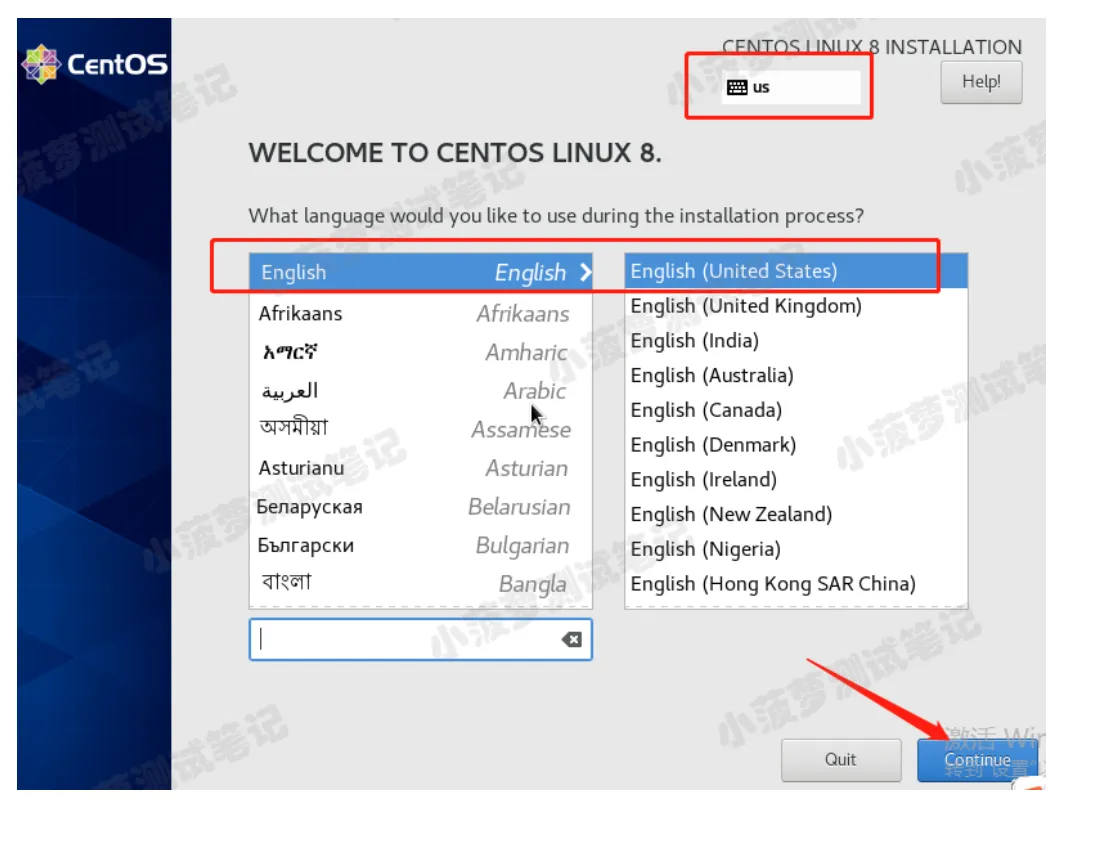Select the Bulgarian language row
This screenshot has height=841, width=1095.
[420, 545]
